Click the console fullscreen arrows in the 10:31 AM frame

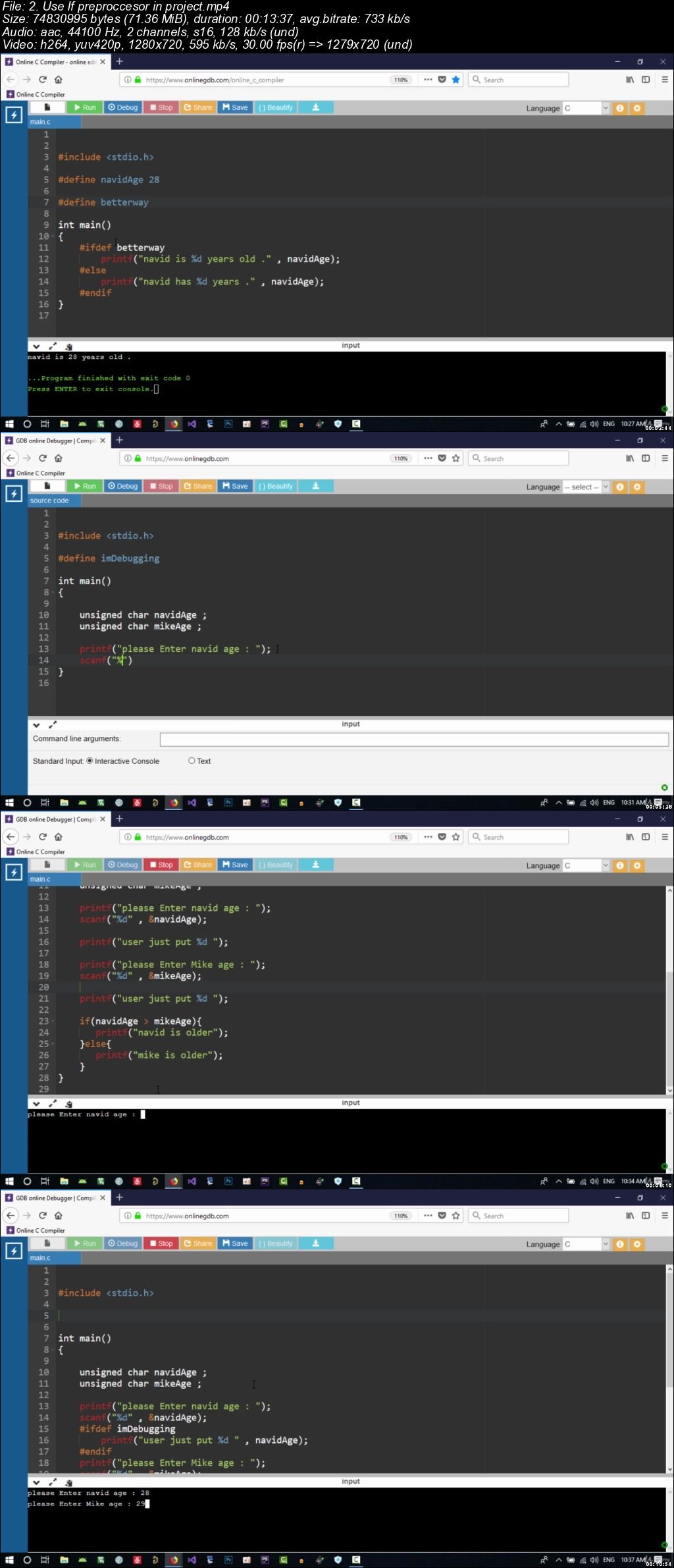(53, 724)
